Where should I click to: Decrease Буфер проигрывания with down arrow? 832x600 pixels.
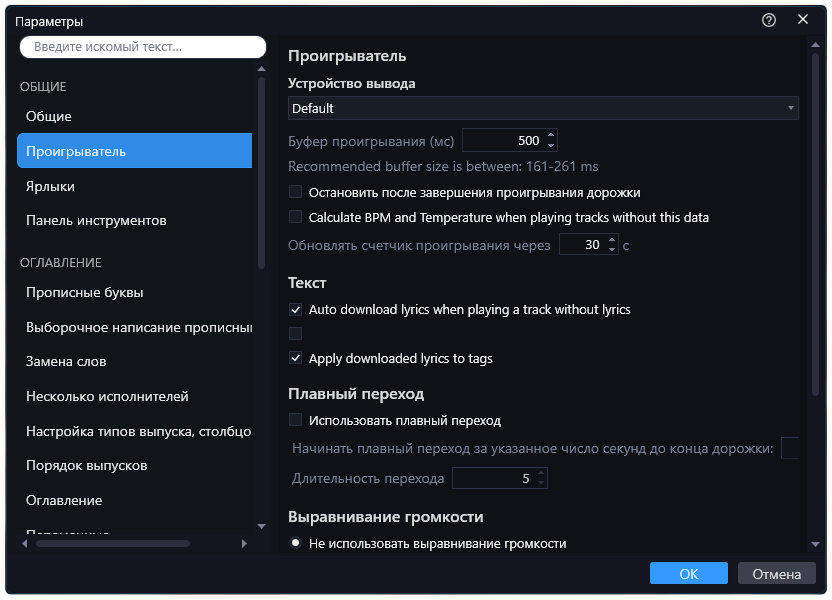point(551,146)
